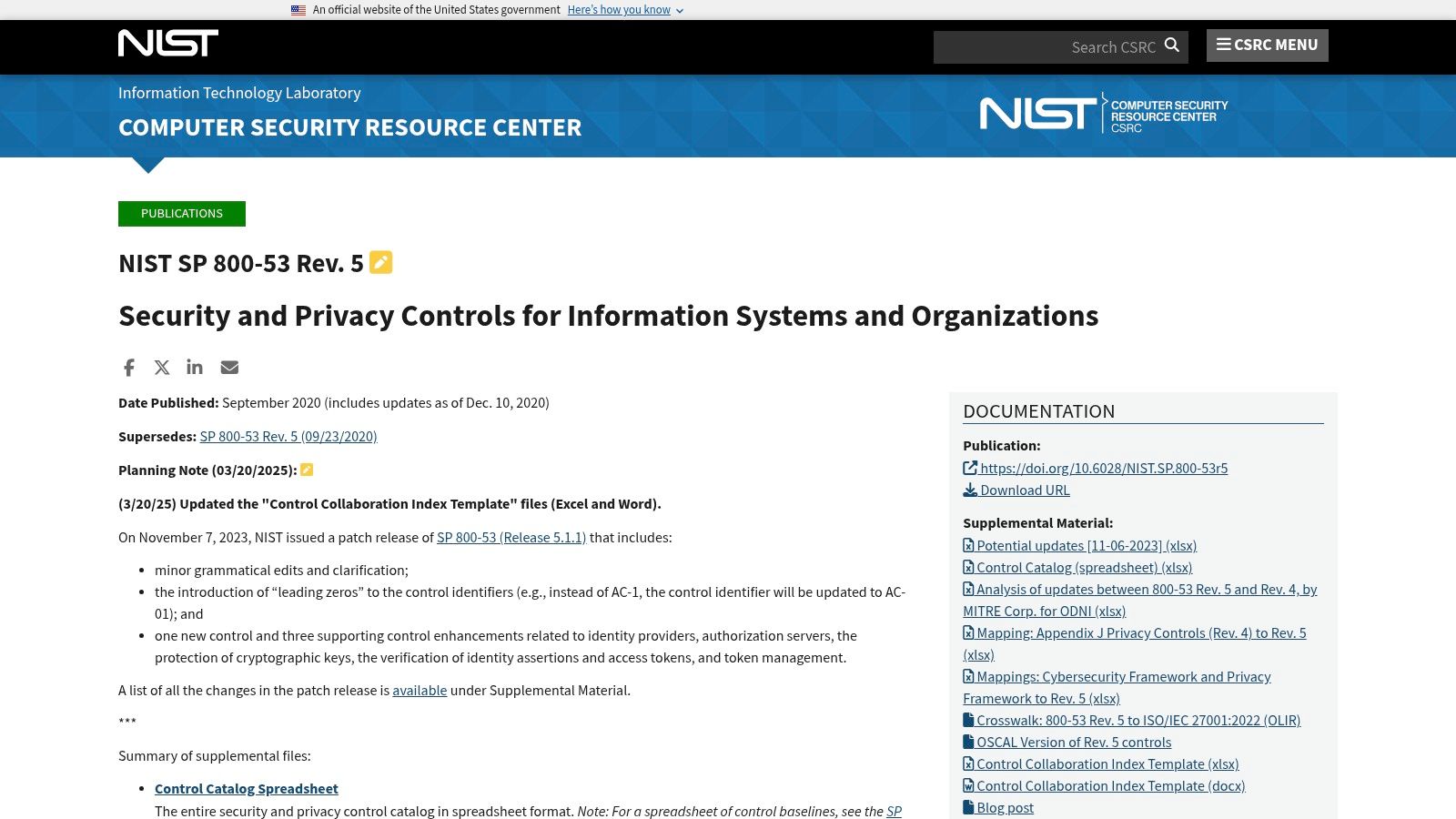The height and width of the screenshot is (819, 1456).
Task: Share page on X (Twitter)
Action: pos(162,368)
